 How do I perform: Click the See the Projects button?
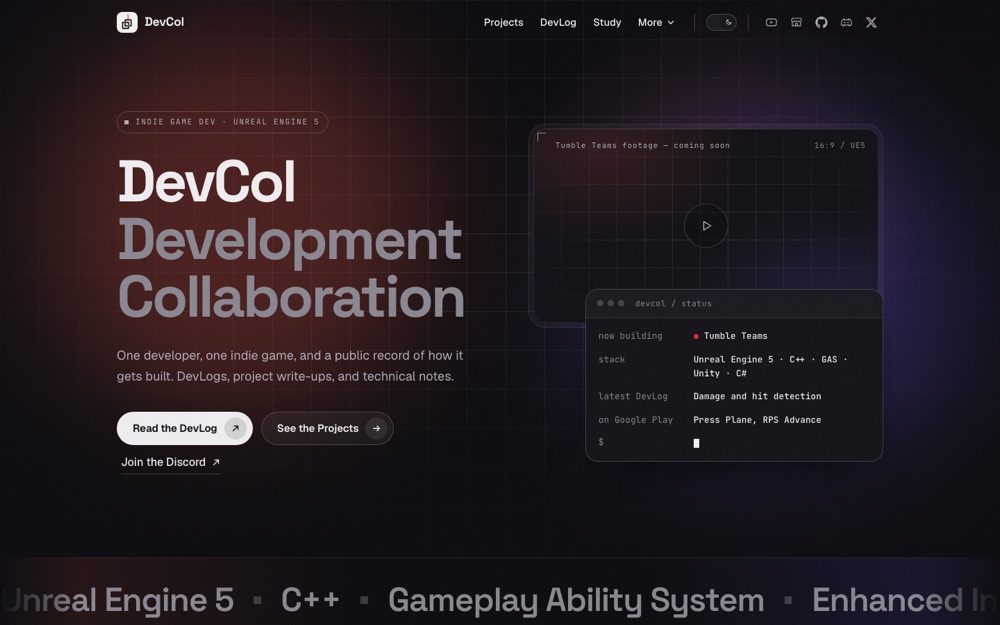click(x=327, y=429)
